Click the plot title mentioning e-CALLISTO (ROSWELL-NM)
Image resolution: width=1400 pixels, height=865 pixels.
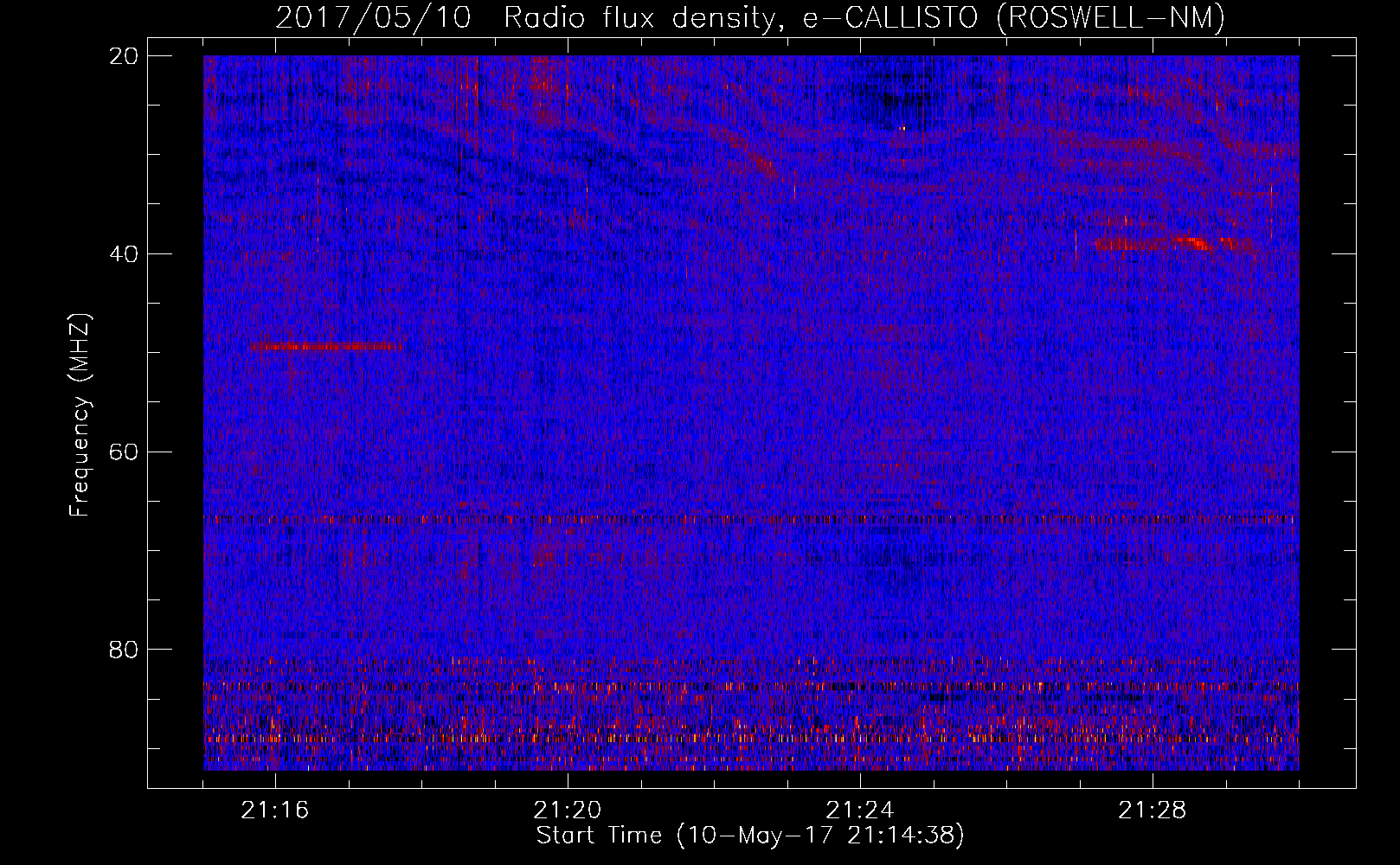coord(750,17)
